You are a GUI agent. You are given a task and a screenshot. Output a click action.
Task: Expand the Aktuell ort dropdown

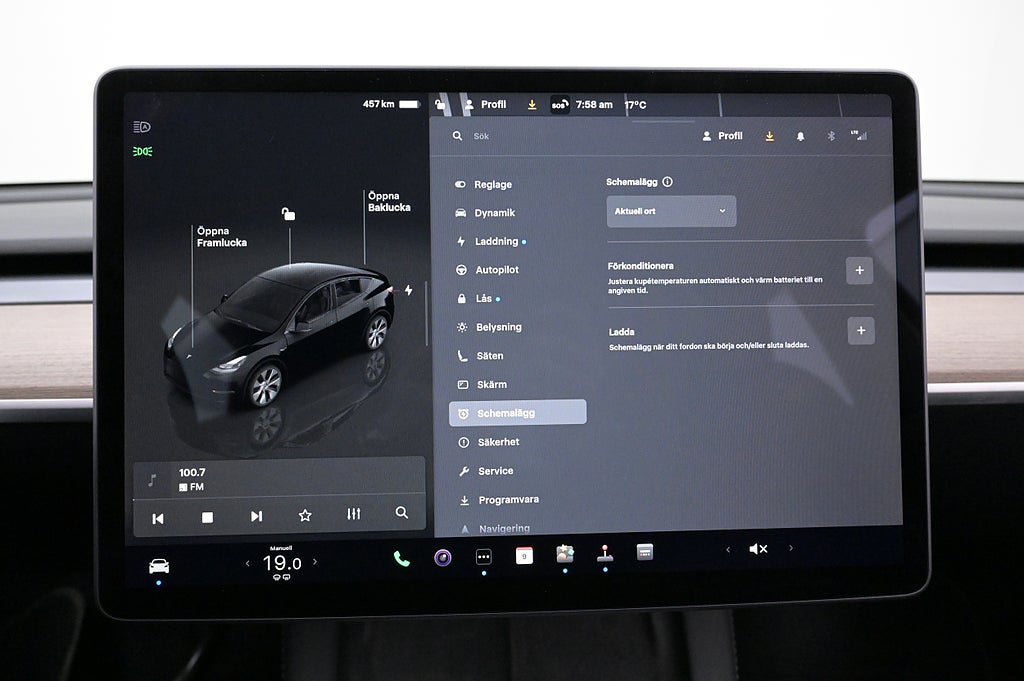click(x=671, y=211)
